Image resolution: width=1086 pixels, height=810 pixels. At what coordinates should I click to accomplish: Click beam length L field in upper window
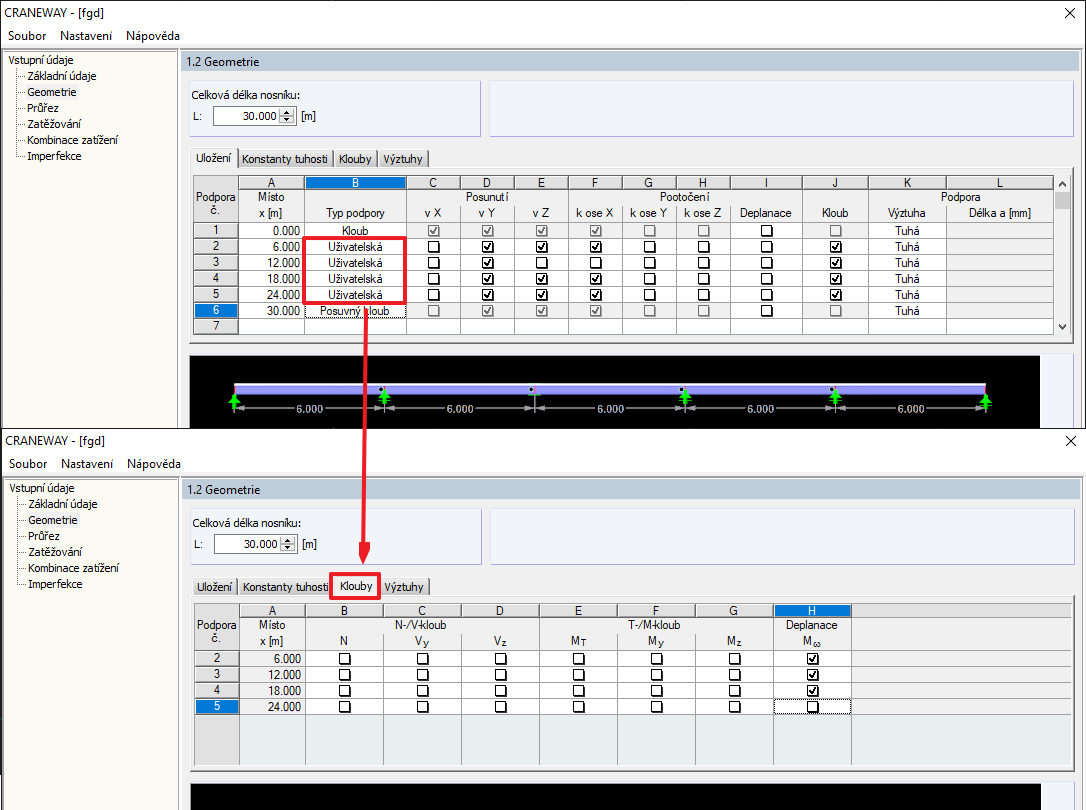246,116
